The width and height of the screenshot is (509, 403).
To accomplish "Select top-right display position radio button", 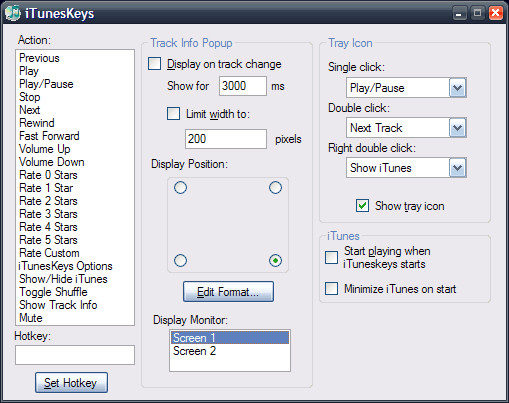I will coord(275,188).
